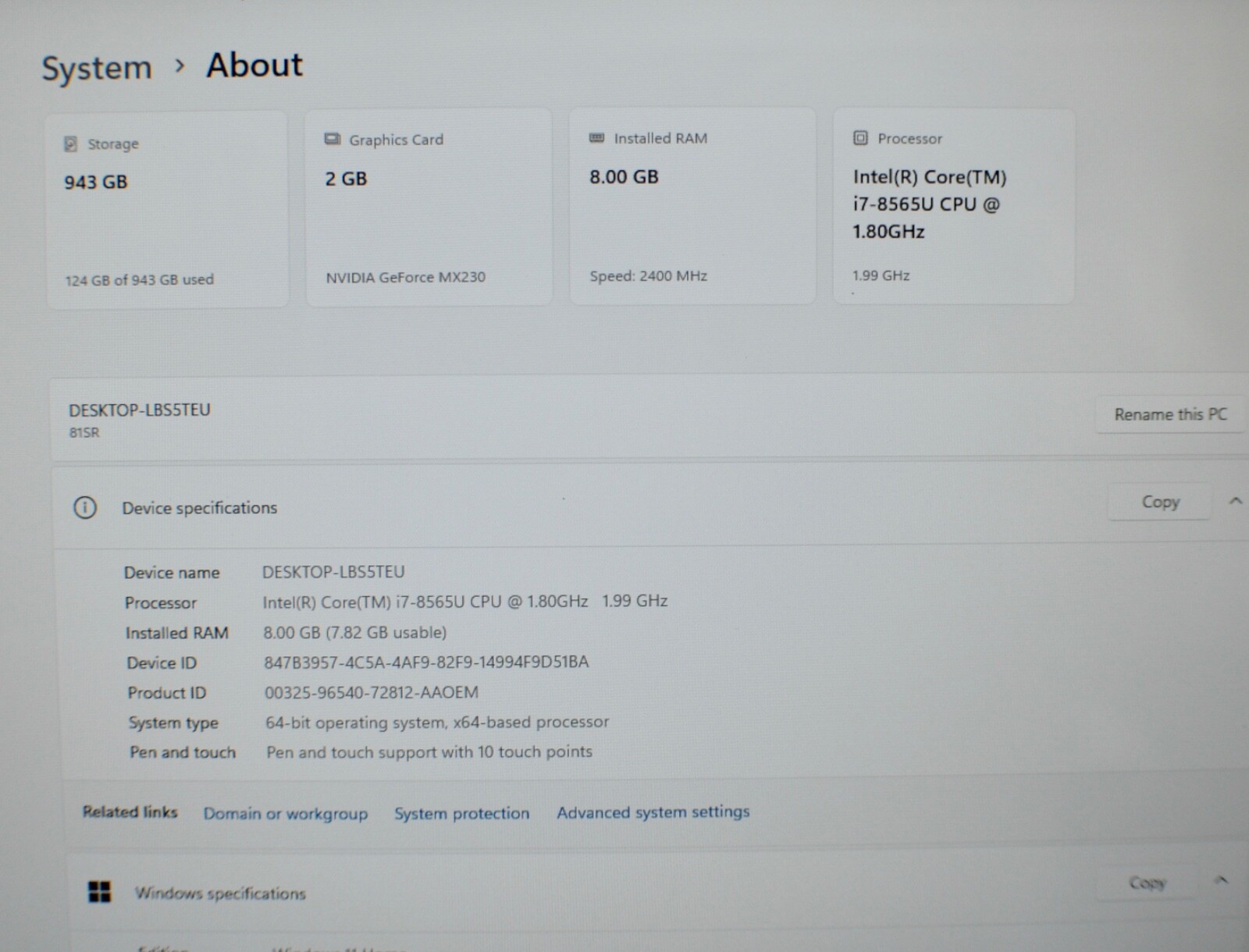Screen dimensions: 1249x952
Task: Click the Device specifications heading text
Action: 199,508
